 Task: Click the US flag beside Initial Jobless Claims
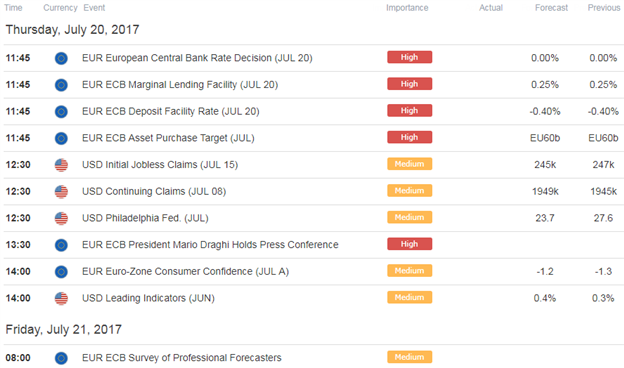(61, 165)
